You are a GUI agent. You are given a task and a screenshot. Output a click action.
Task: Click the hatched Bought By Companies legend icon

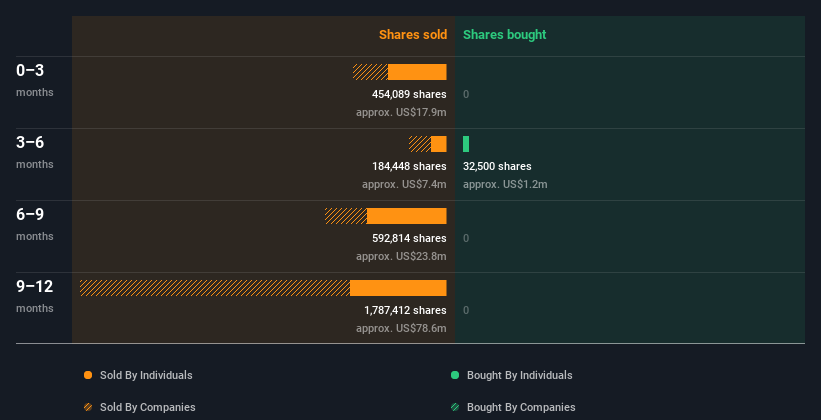tap(455, 407)
